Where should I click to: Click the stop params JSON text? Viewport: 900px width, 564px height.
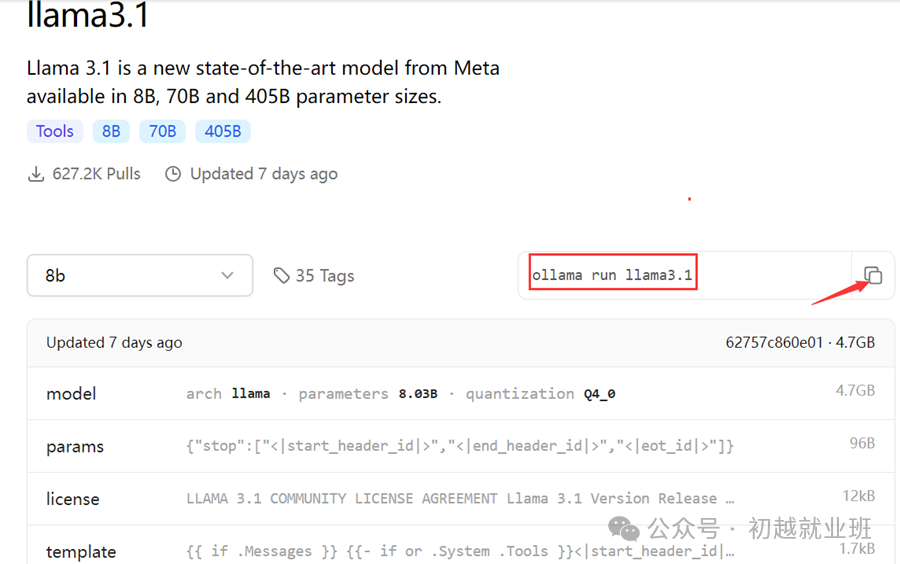tap(460, 446)
